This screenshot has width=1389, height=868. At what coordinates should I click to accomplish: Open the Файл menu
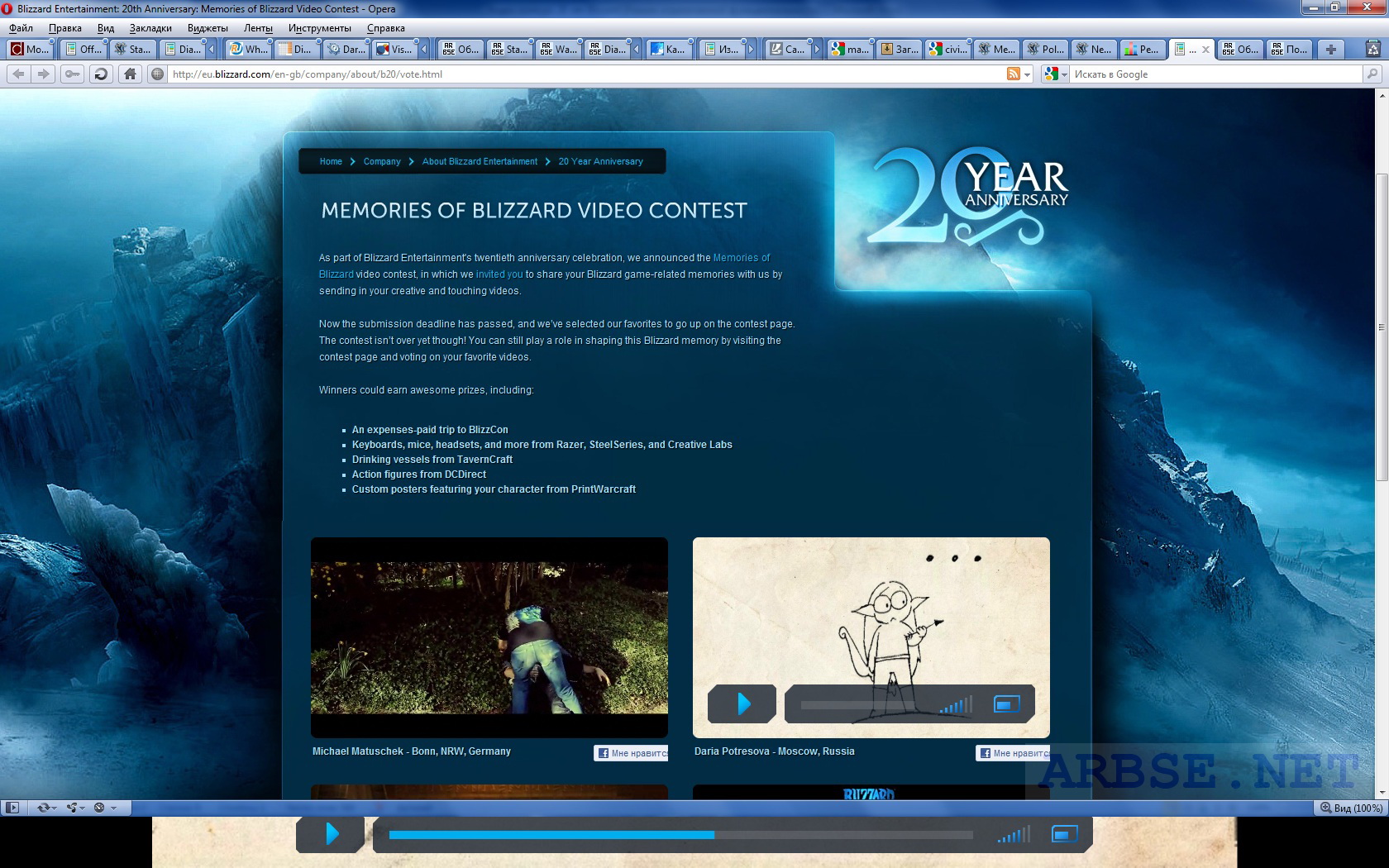pyautogui.click(x=21, y=28)
